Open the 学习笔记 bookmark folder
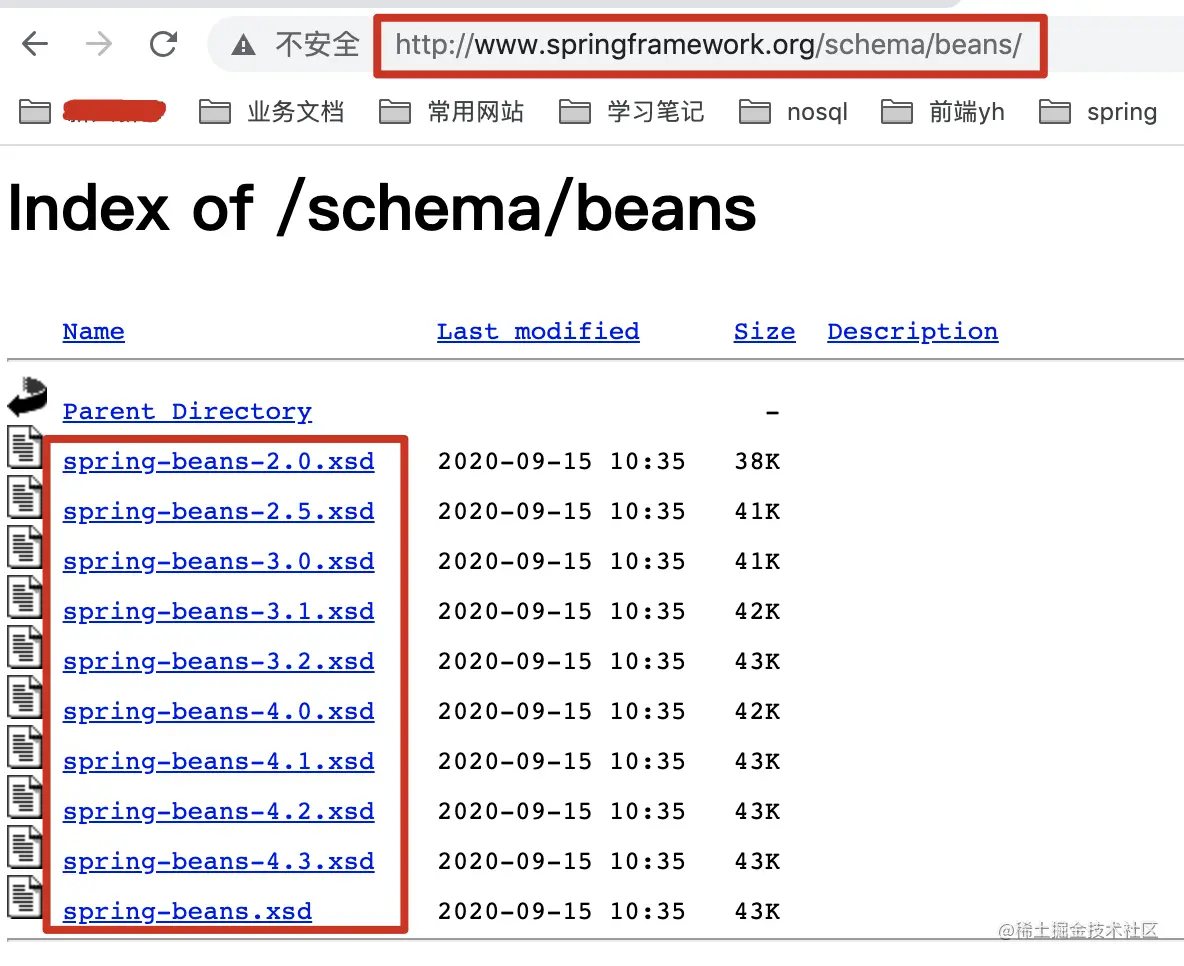1184x966 pixels. (632, 112)
